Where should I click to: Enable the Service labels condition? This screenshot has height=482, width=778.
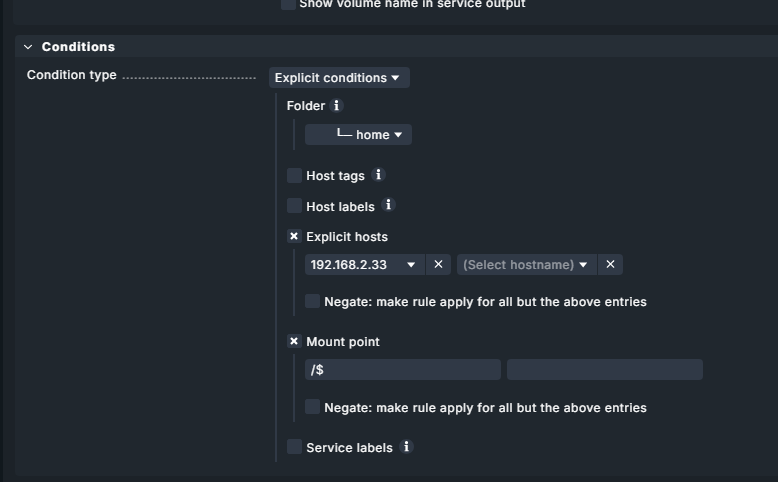click(x=294, y=447)
